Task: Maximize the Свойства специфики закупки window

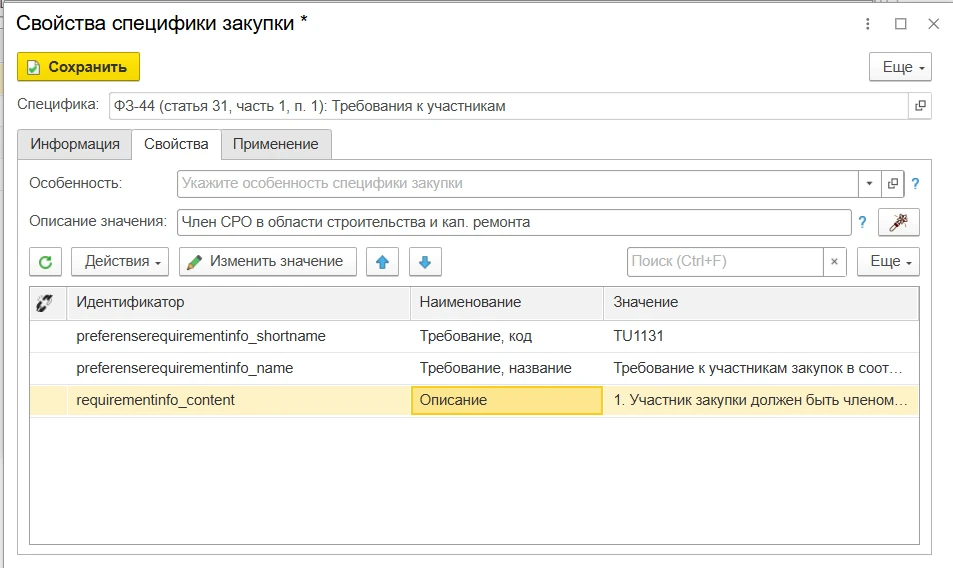Action: click(901, 24)
